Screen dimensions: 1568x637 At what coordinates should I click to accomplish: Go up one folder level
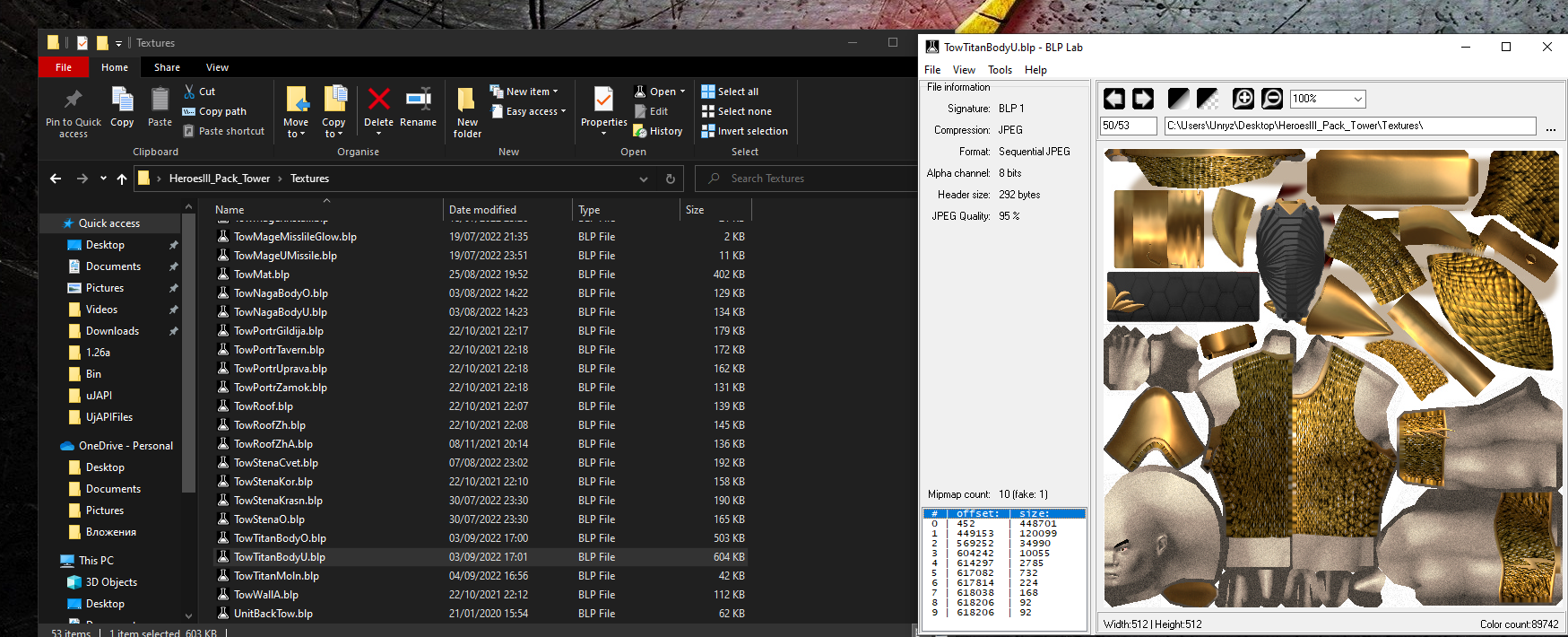122,179
